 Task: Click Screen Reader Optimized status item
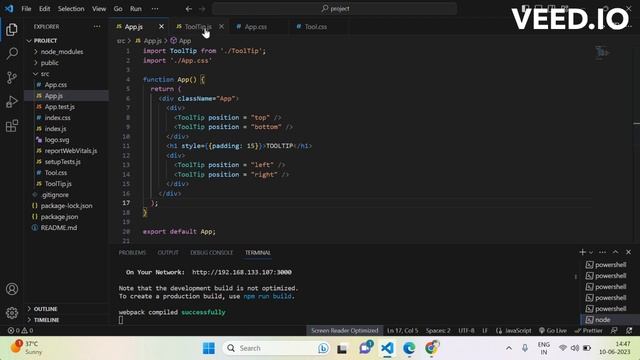pyautogui.click(x=344, y=331)
